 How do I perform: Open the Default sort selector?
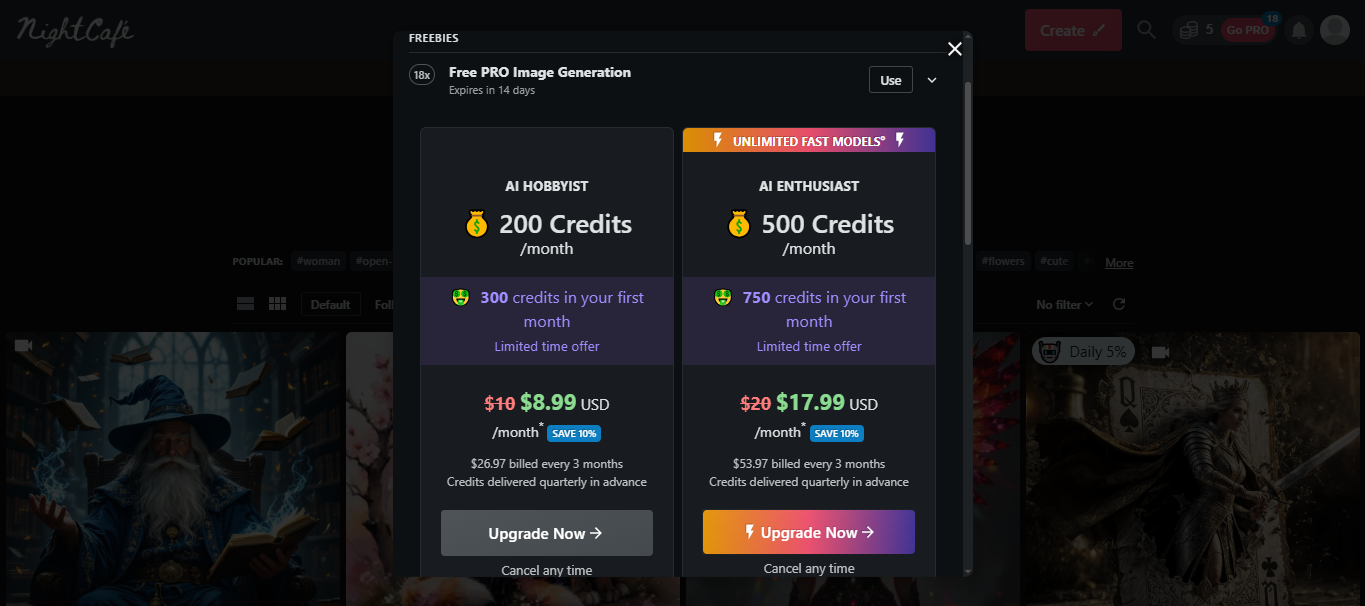pos(330,304)
